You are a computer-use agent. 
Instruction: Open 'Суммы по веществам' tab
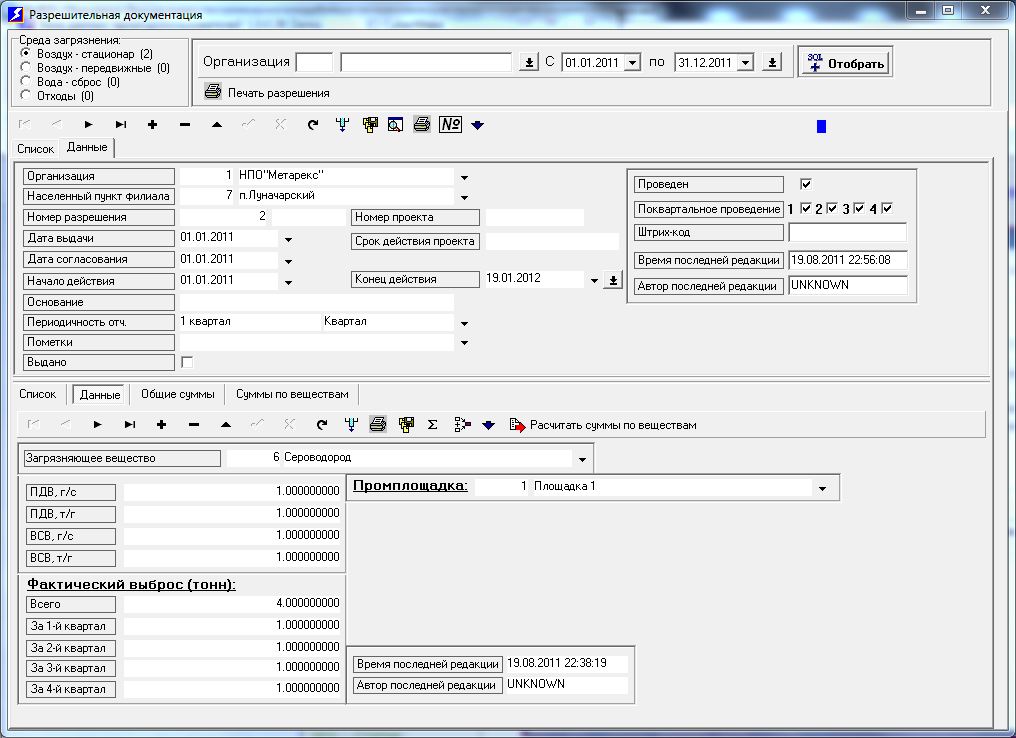click(292, 394)
